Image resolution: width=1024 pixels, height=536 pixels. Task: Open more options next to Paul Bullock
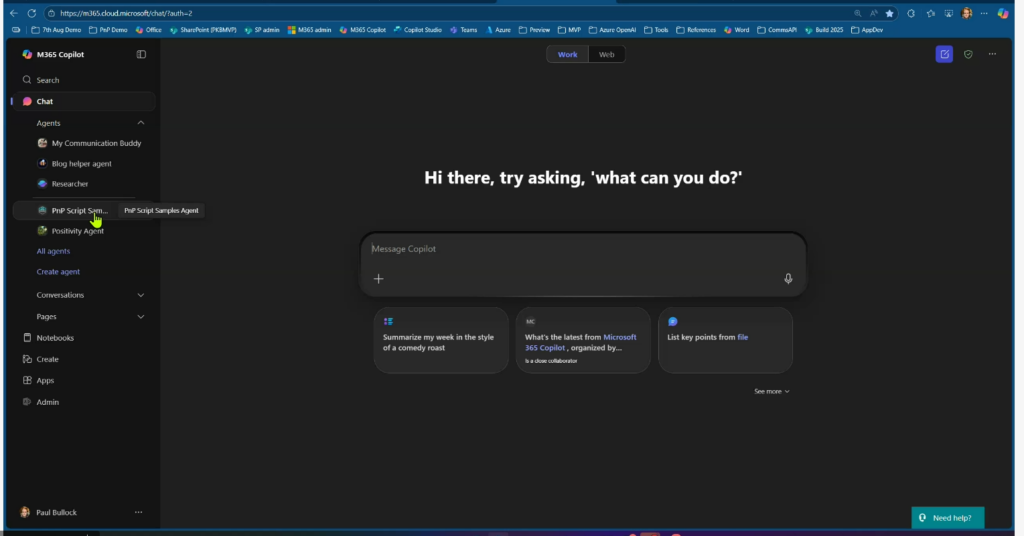point(138,512)
